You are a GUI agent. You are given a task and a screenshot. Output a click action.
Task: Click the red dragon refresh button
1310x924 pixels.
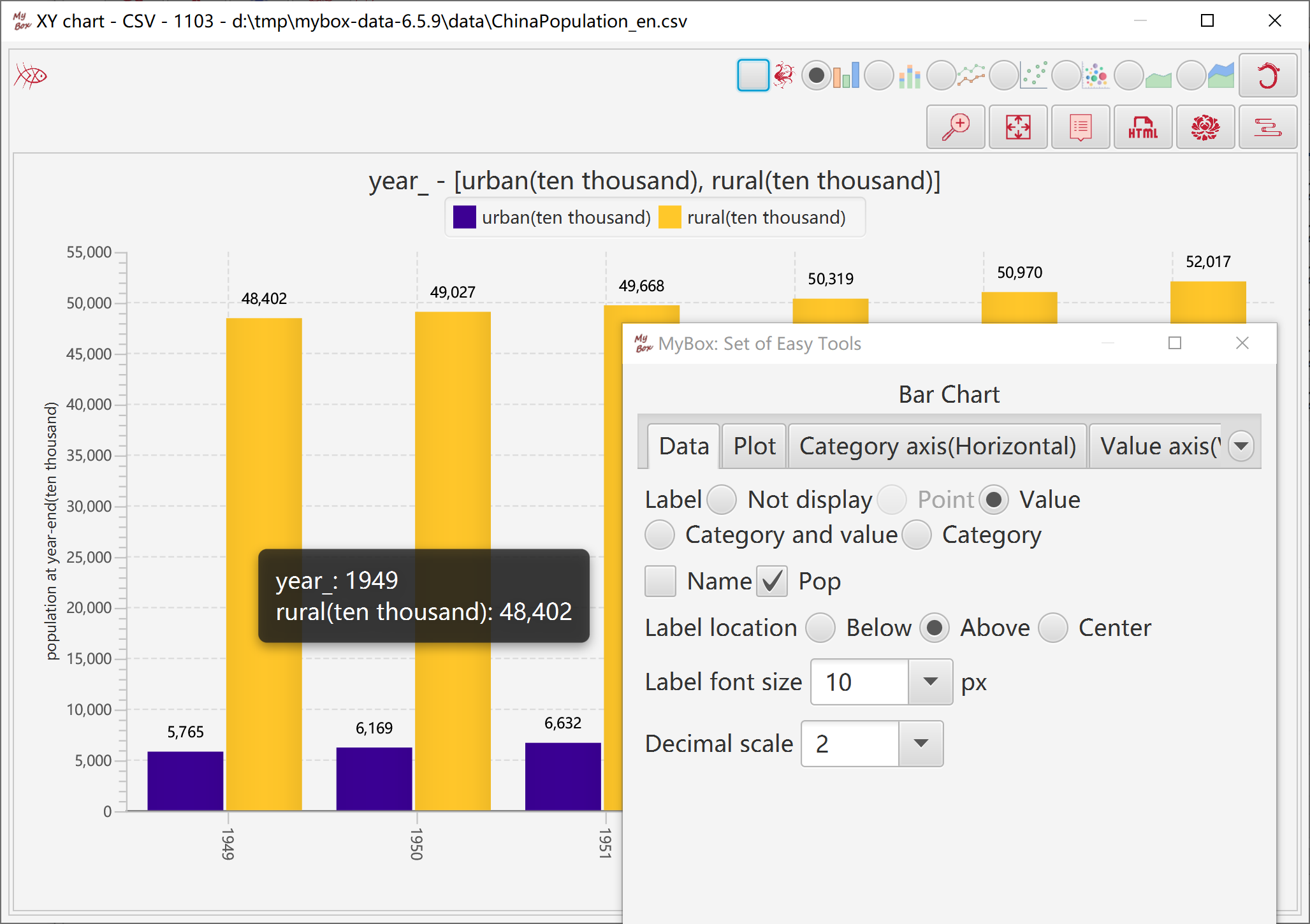click(1268, 76)
